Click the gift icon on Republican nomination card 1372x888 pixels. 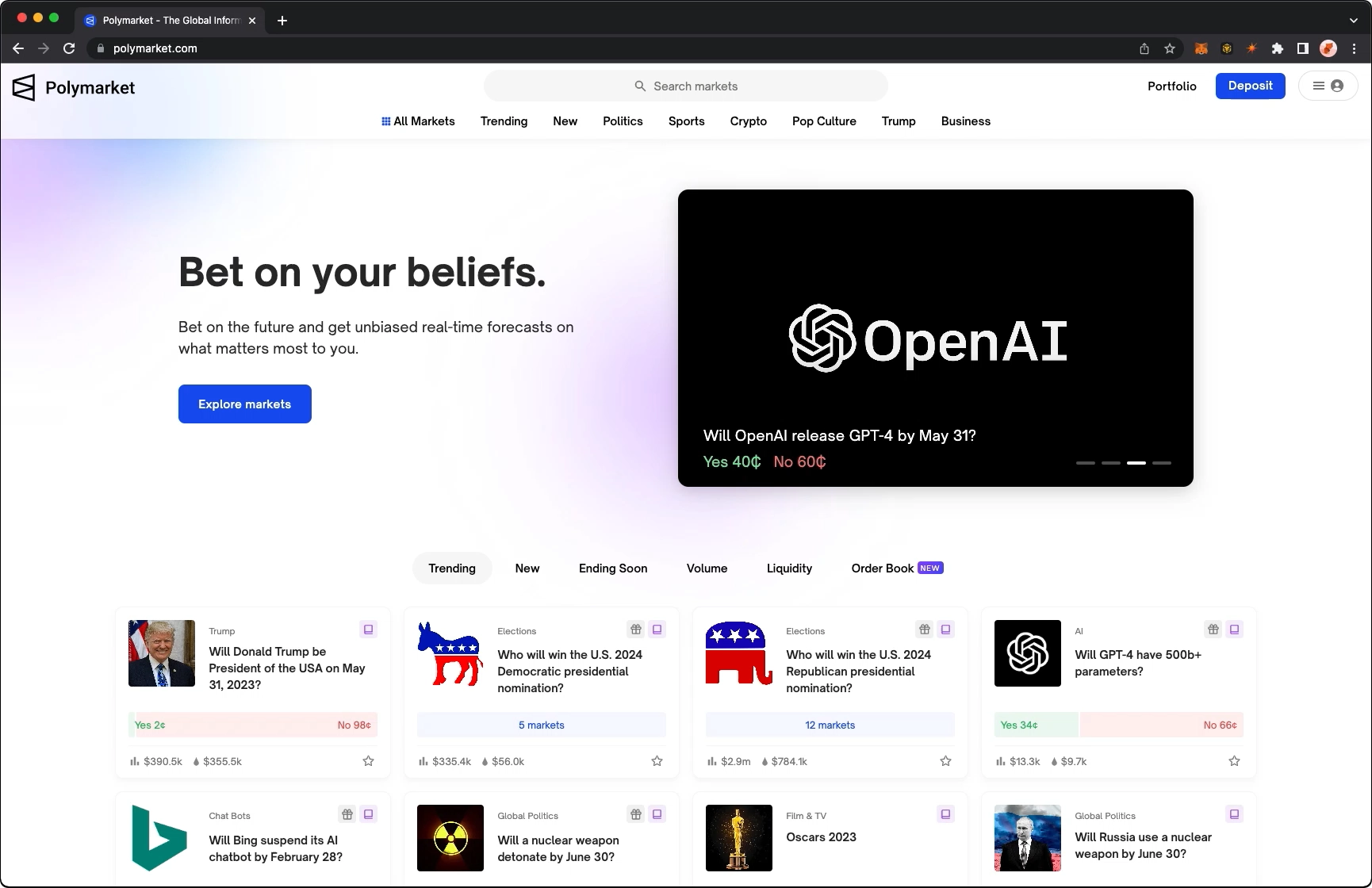(x=925, y=630)
